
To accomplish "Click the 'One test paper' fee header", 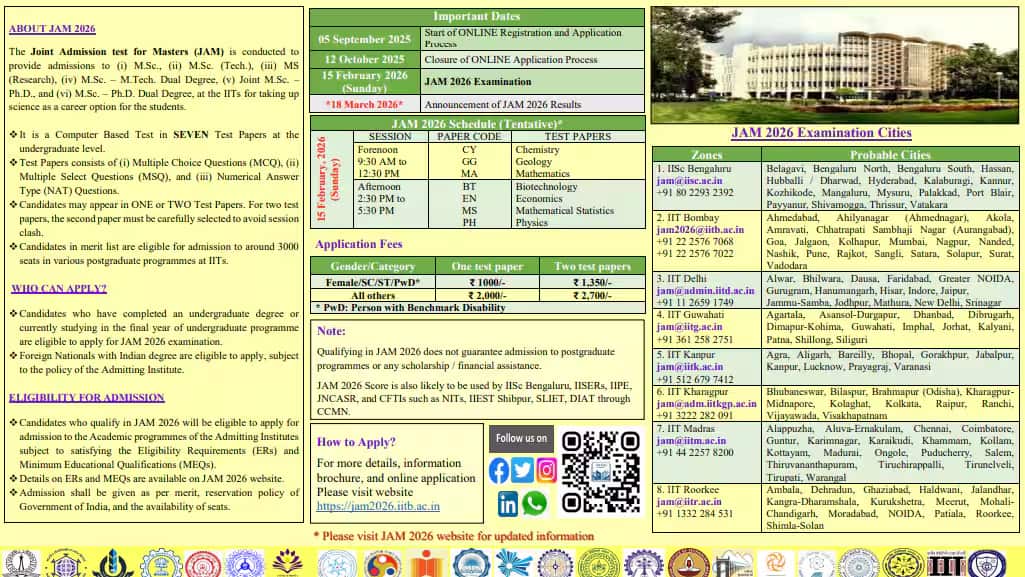I will click(x=487, y=266).
